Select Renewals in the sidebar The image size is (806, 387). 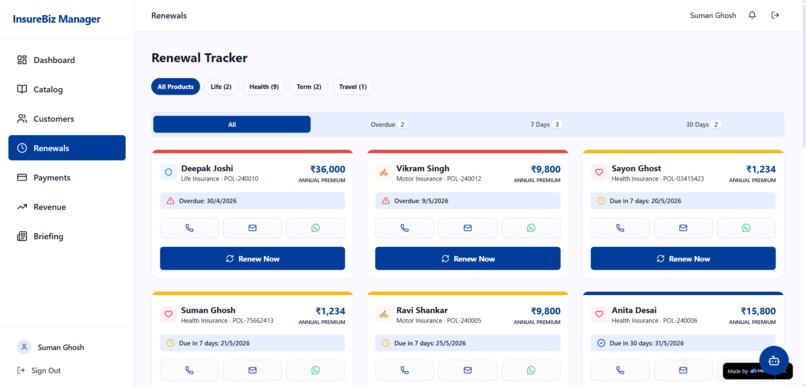point(67,148)
